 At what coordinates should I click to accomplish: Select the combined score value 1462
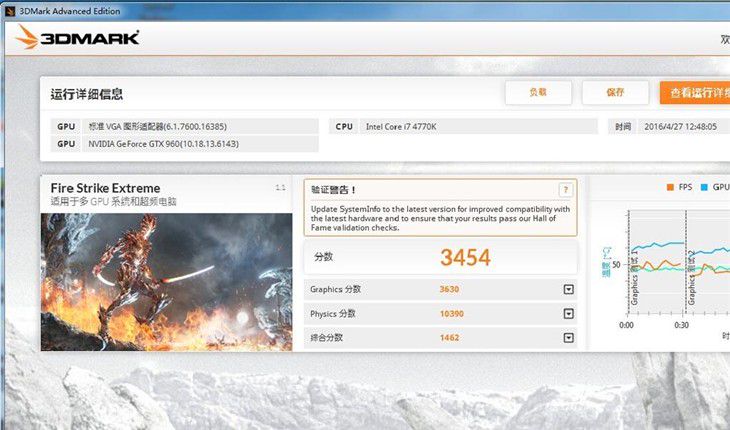pos(449,338)
